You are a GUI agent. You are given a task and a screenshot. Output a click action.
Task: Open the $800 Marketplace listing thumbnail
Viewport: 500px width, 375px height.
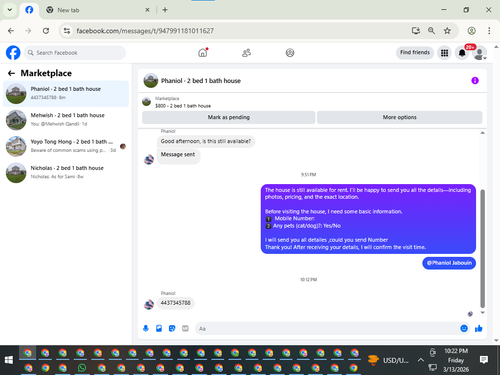pyautogui.click(x=147, y=102)
